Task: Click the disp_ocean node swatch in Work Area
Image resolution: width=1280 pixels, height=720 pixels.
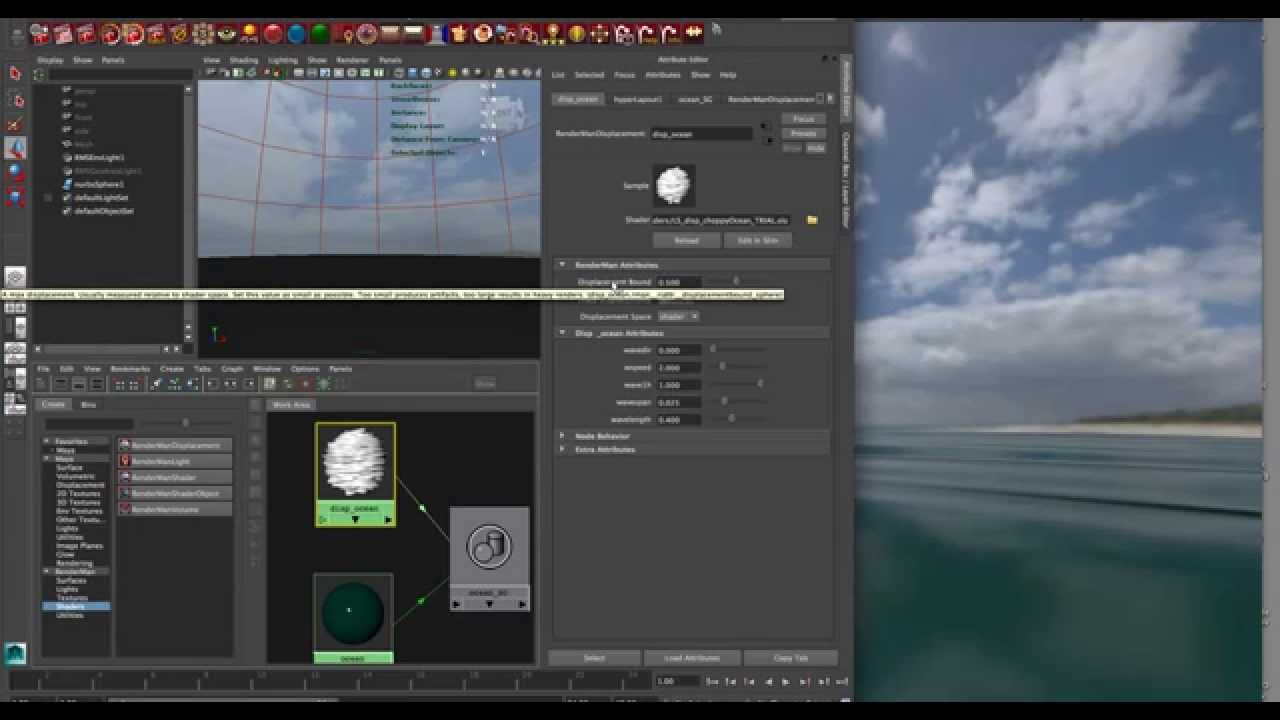Action: [355, 463]
